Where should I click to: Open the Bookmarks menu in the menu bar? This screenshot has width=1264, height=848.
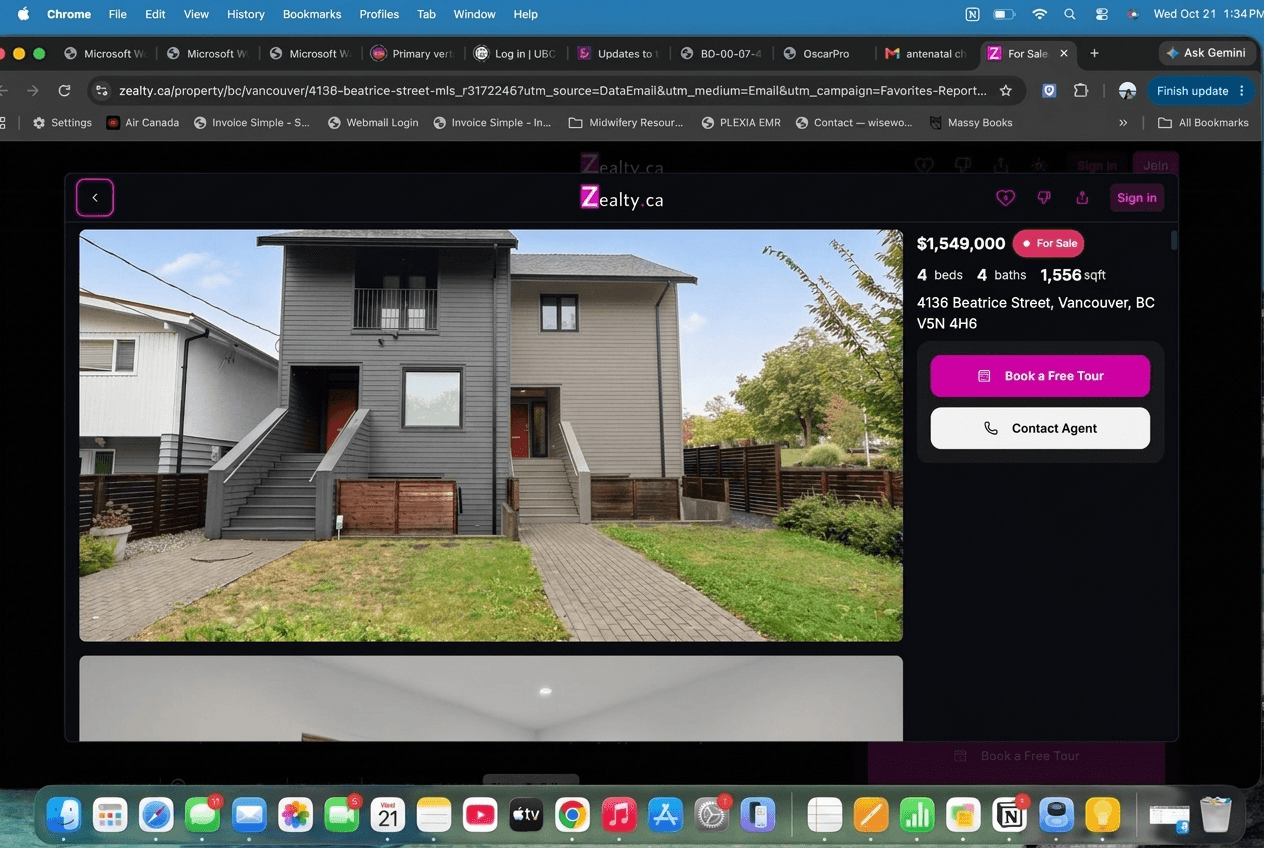pos(312,14)
